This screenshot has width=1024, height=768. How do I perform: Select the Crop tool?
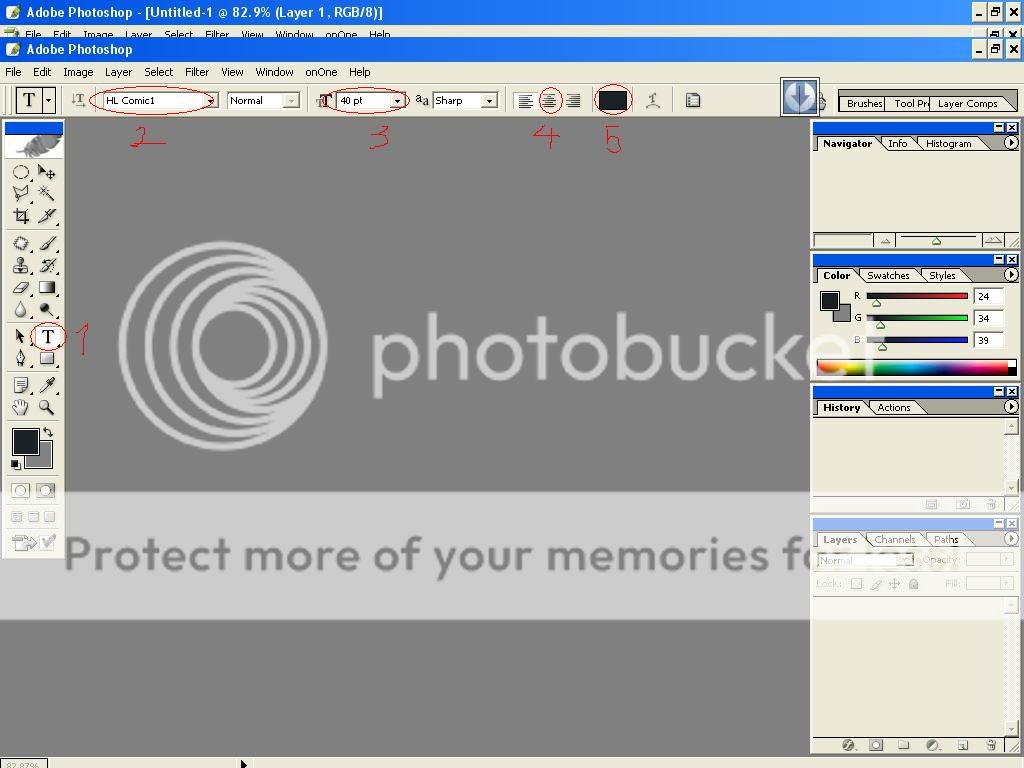21,216
